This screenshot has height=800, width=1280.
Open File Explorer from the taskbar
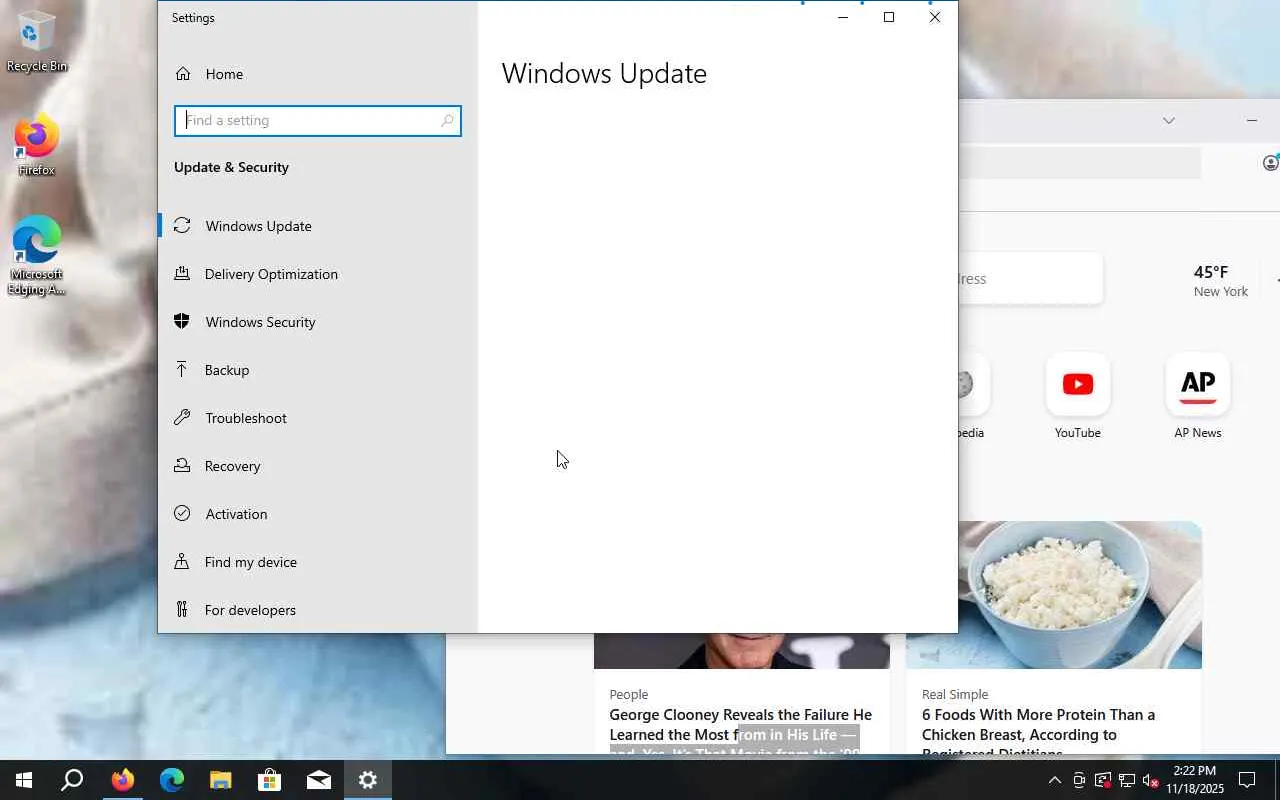pos(220,780)
